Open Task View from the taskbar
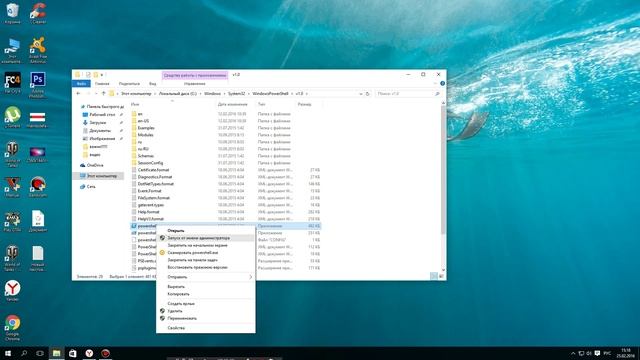Image resolution: width=640 pixels, height=360 pixels. (40, 353)
